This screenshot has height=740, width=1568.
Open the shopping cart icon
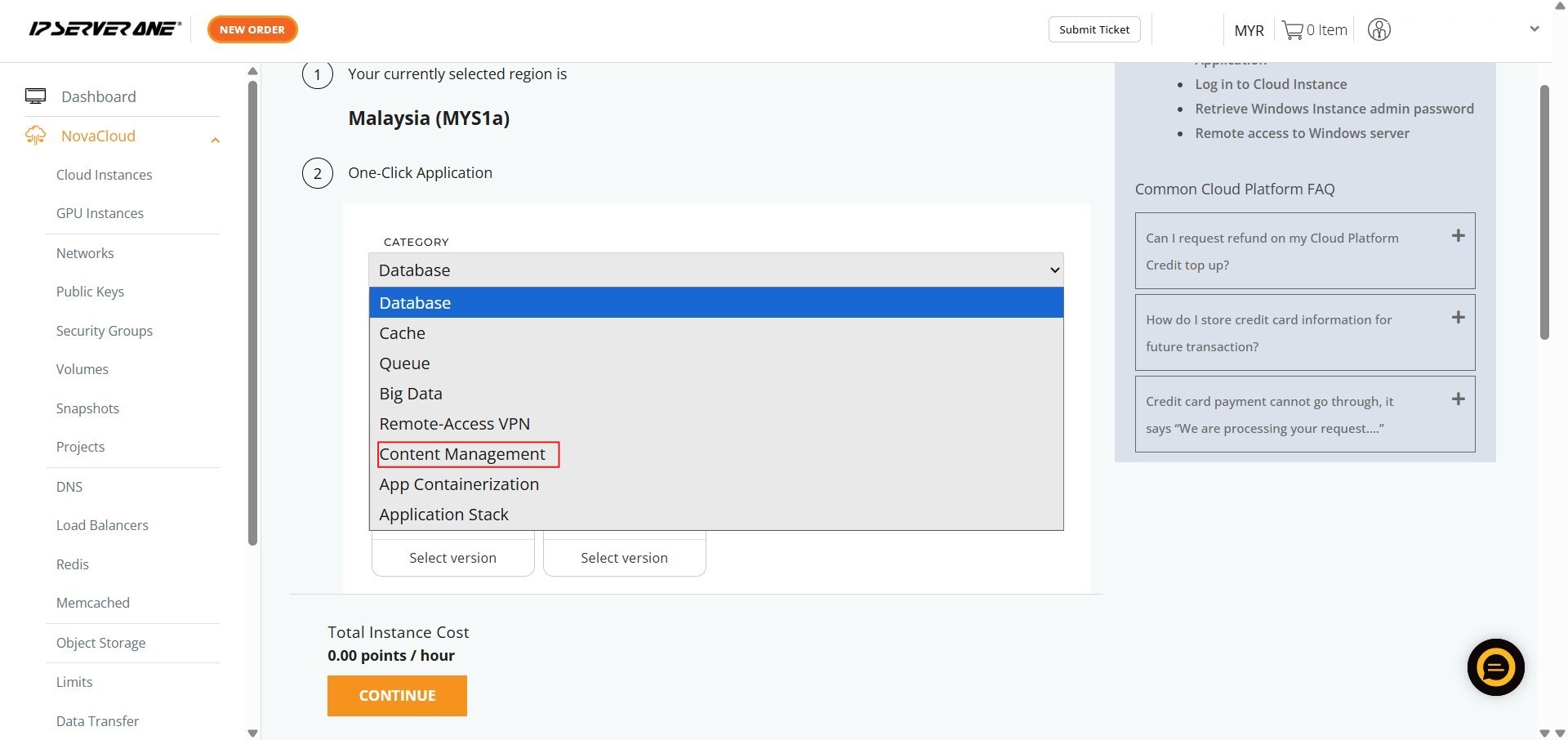[1292, 30]
